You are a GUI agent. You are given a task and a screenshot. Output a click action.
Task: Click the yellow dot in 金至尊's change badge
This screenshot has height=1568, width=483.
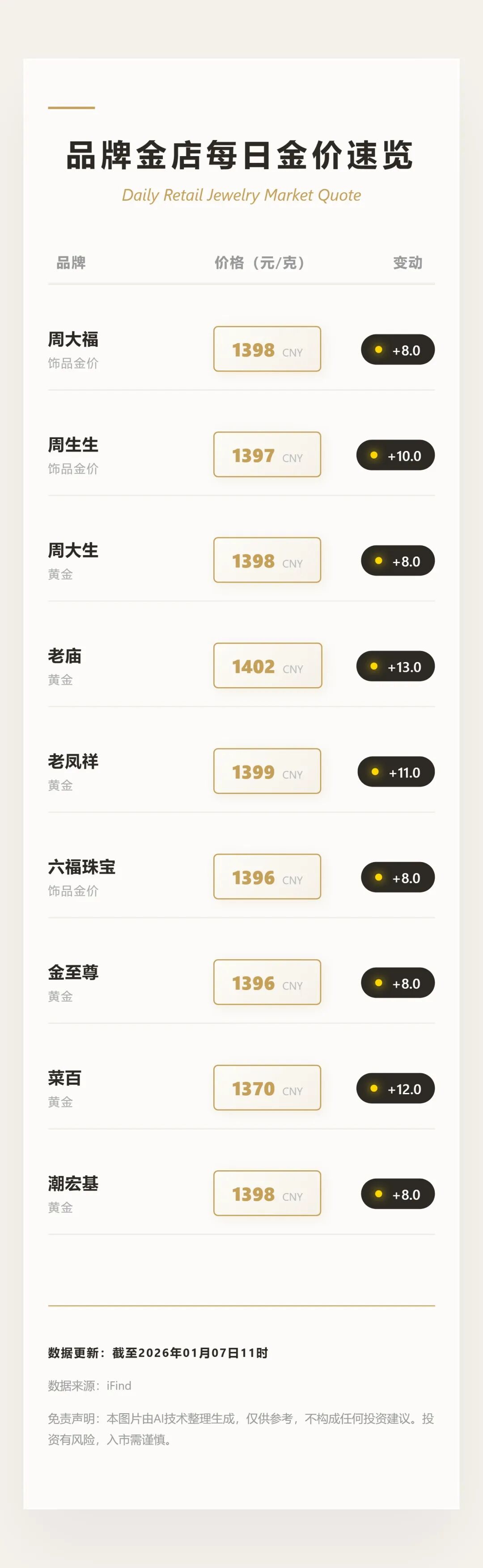378,983
